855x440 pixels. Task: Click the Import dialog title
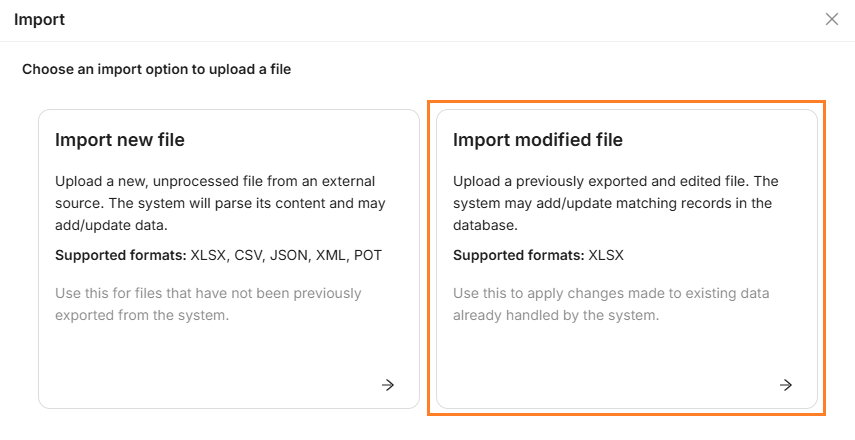[40, 19]
